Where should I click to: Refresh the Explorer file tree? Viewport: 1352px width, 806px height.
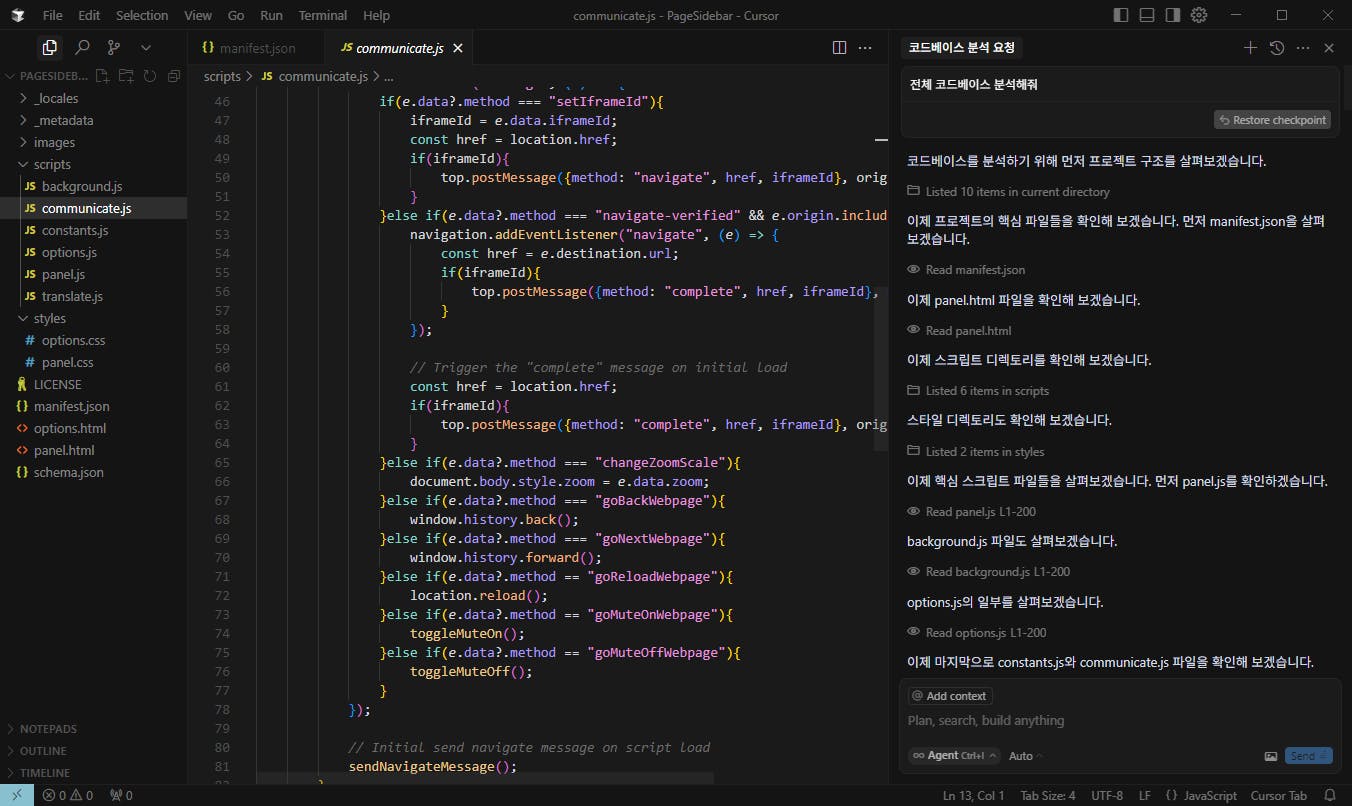tap(150, 76)
